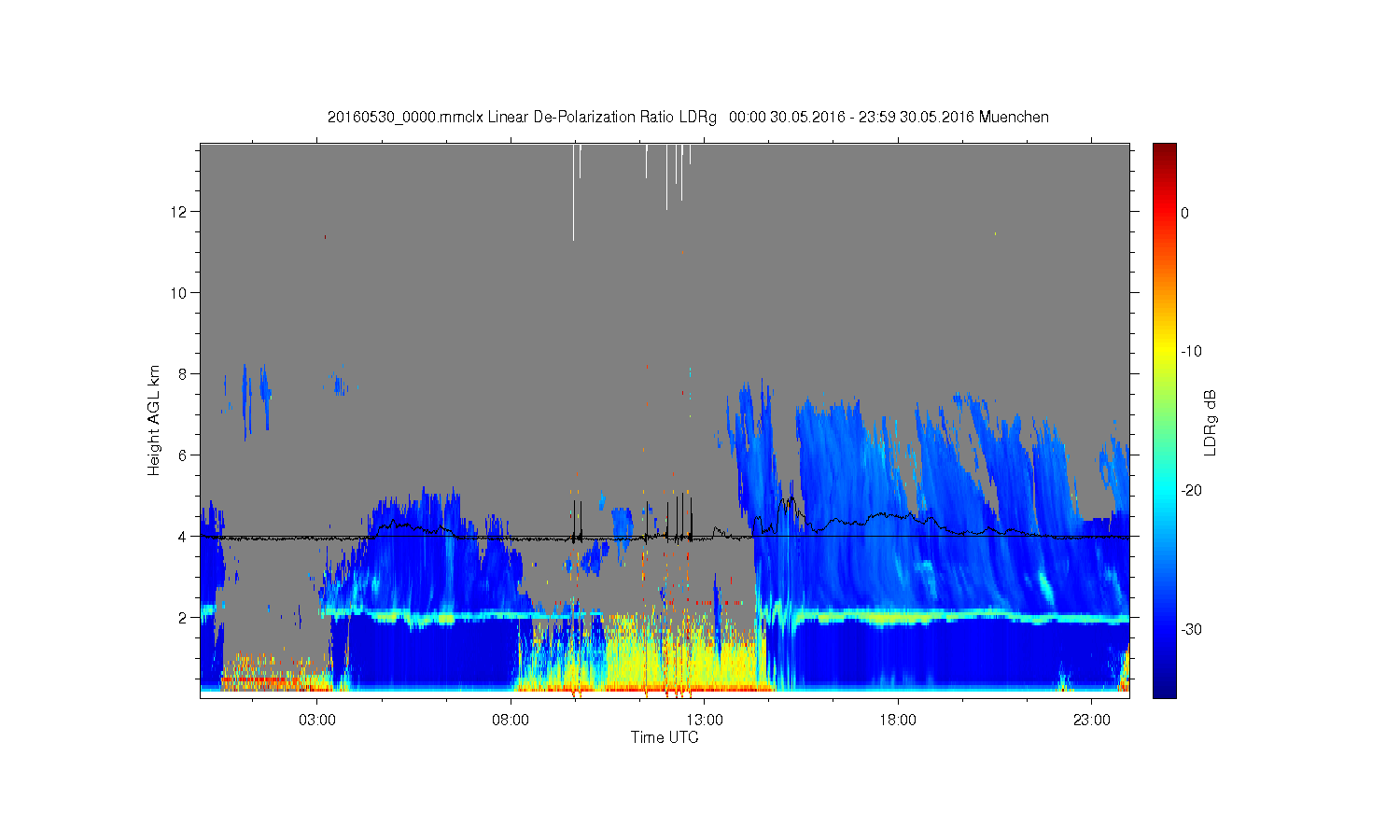This screenshot has width=1400, height=840.
Task: Click the 13:00 time tick label
Action: pos(705,721)
